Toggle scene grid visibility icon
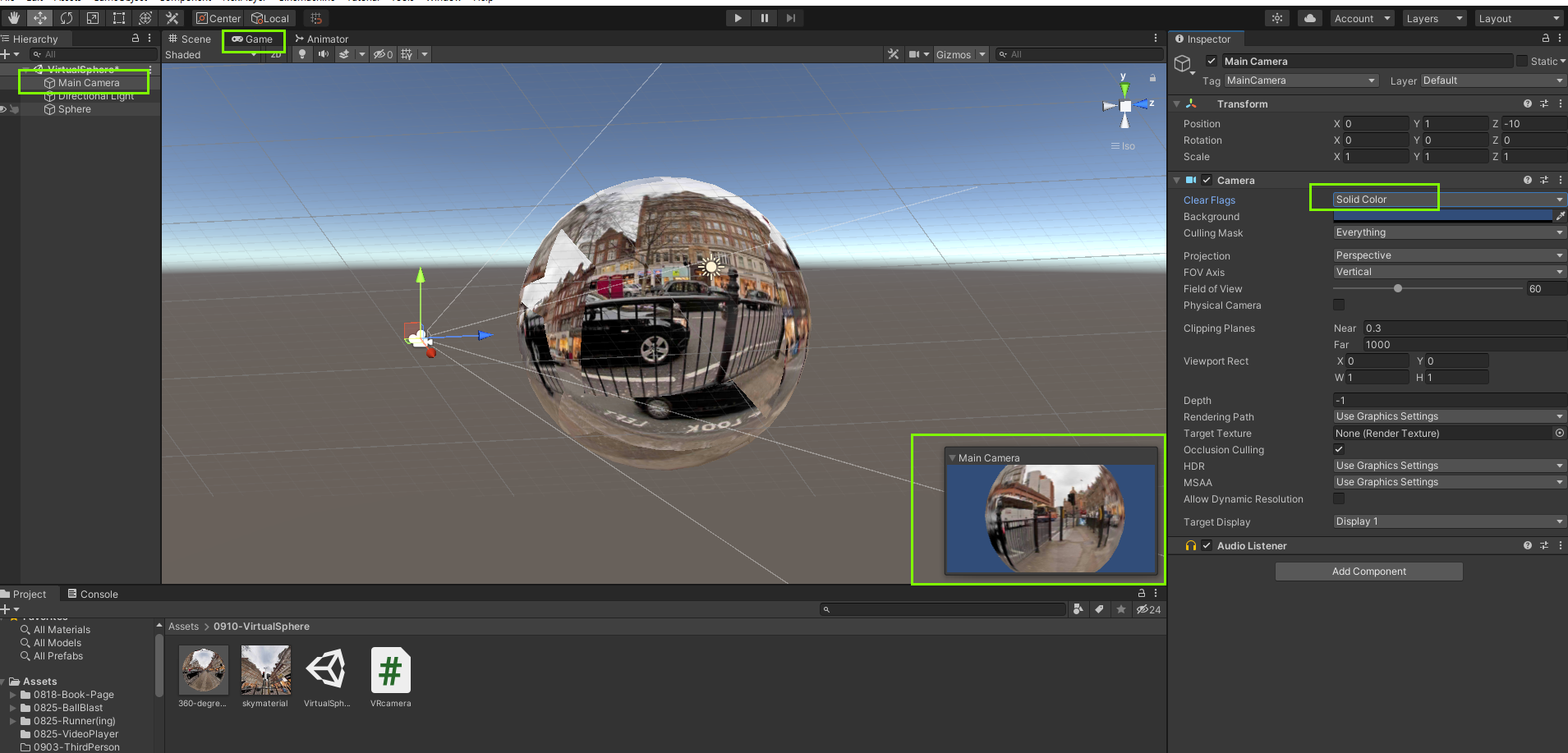Viewport: 1568px width, 753px height. tap(407, 54)
